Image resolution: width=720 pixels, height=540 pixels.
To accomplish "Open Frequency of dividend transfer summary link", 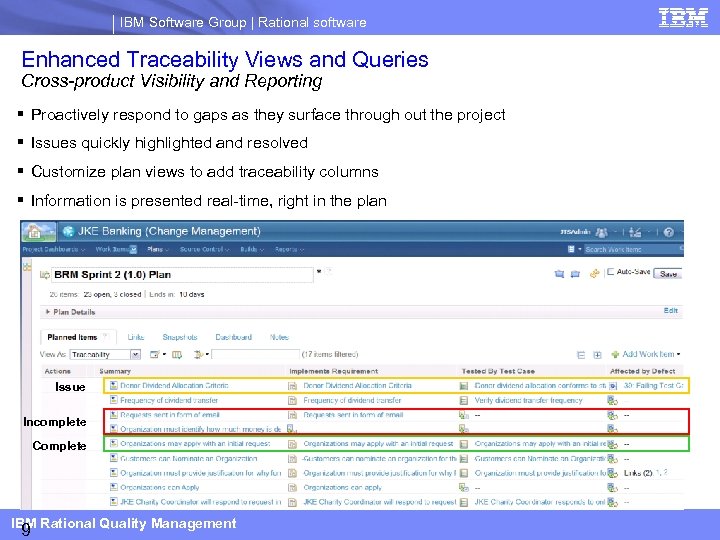I will [169, 400].
